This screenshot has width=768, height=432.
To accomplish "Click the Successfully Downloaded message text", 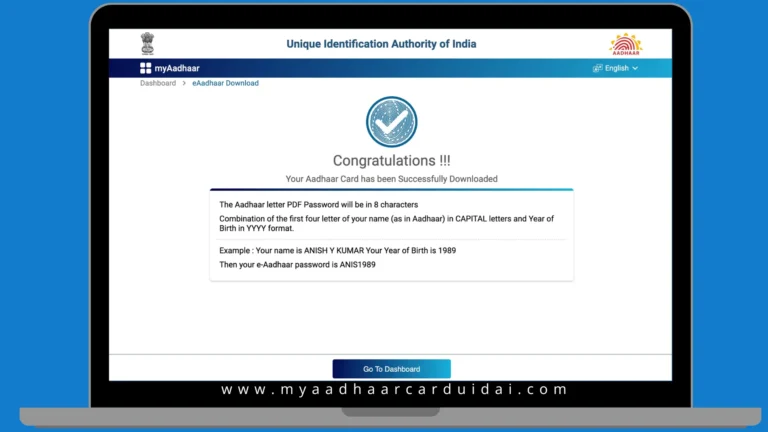I will [x=391, y=179].
